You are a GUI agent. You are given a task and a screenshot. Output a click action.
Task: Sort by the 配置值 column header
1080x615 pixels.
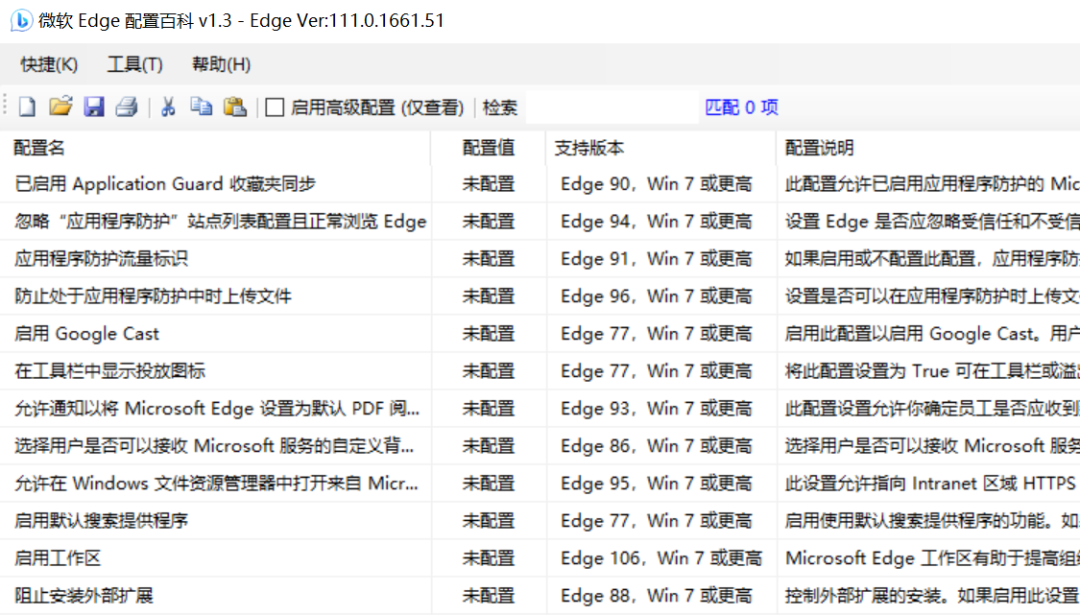[x=488, y=147]
